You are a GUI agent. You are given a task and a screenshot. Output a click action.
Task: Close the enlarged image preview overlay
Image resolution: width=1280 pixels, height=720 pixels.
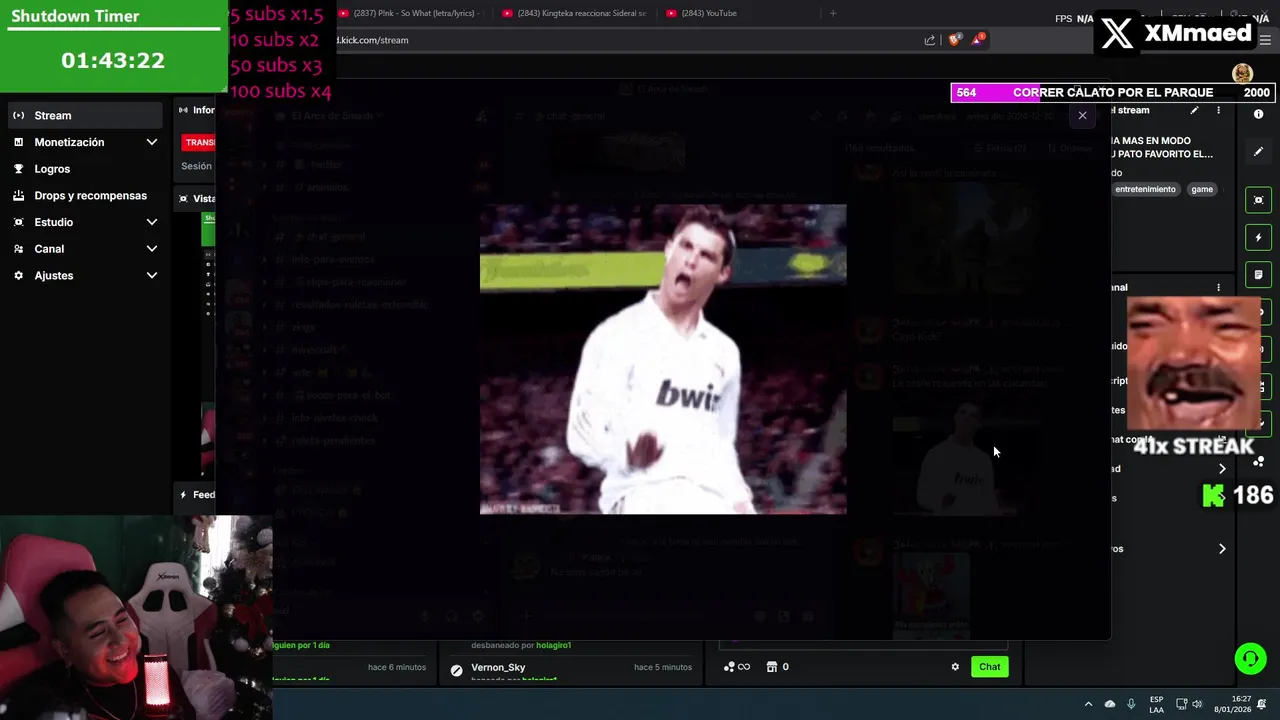(1082, 115)
